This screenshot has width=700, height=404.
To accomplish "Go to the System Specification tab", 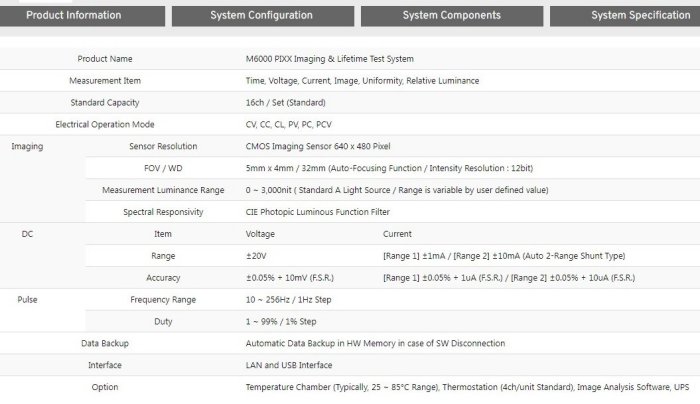I will coord(640,16).
